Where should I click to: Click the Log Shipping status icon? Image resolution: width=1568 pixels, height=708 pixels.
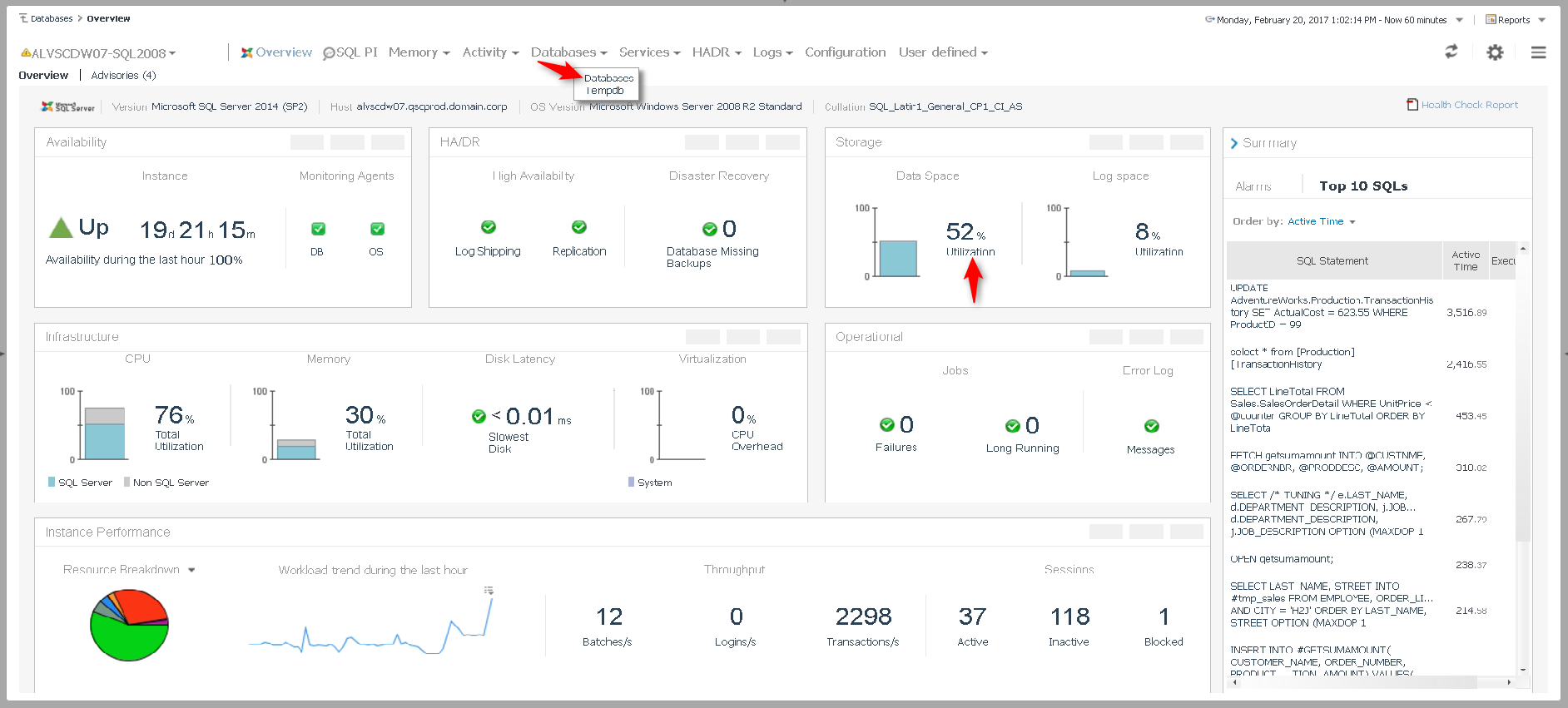click(489, 227)
